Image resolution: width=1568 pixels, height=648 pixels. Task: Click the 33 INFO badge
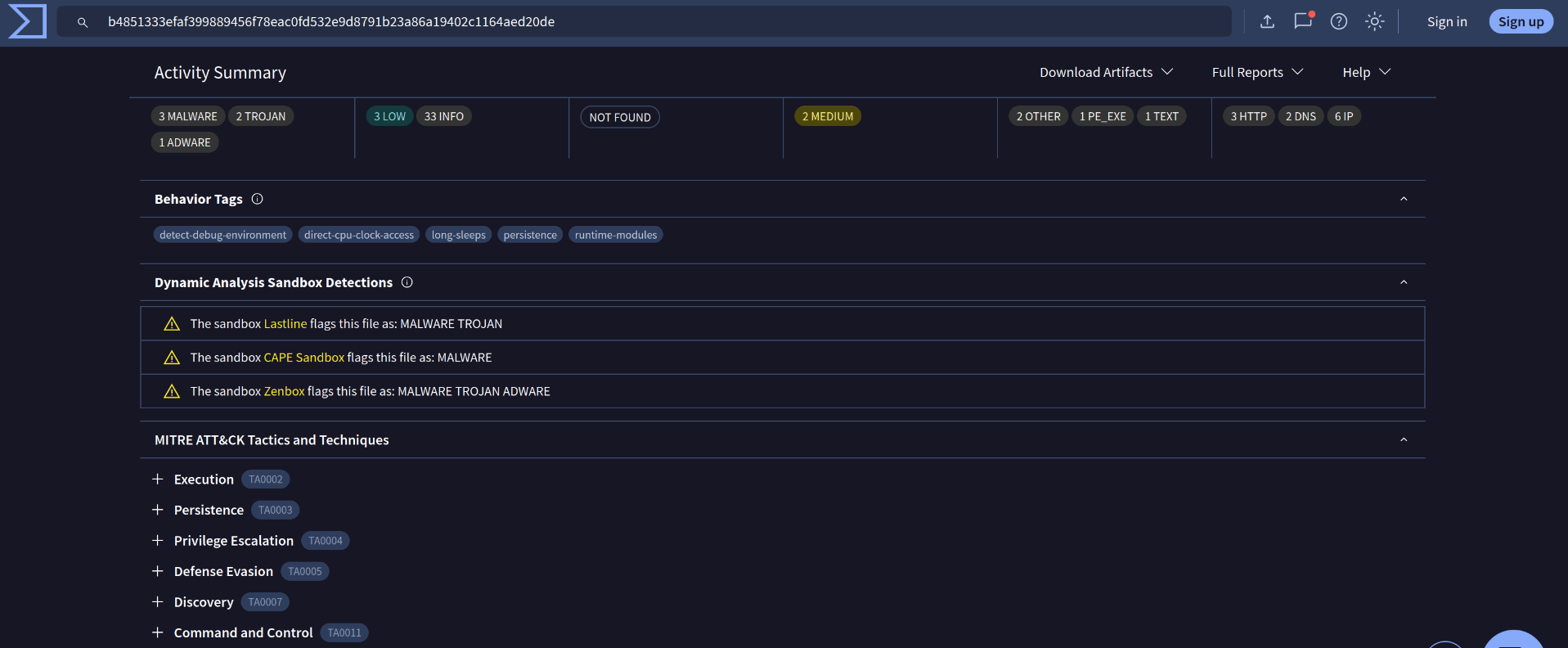444,116
